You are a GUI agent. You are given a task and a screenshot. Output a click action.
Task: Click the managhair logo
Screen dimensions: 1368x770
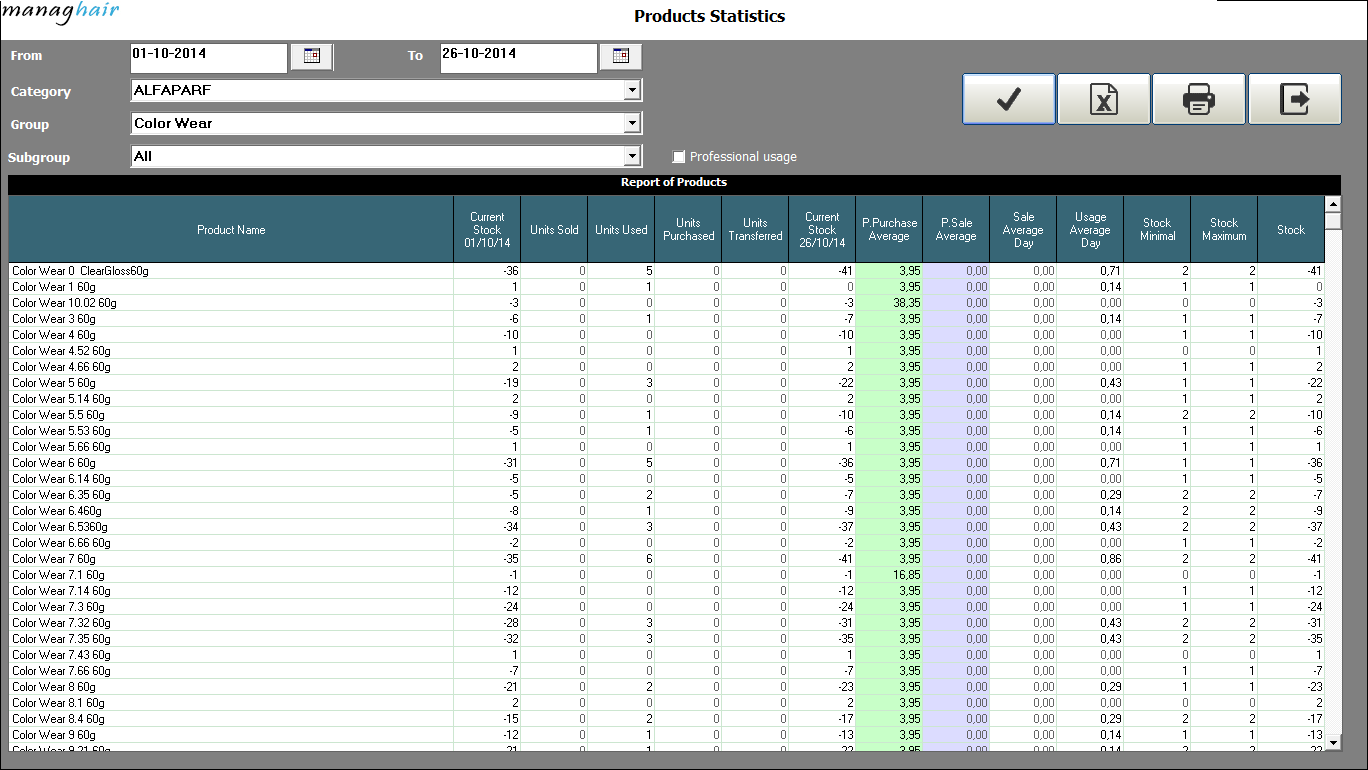pyautogui.click(x=60, y=12)
